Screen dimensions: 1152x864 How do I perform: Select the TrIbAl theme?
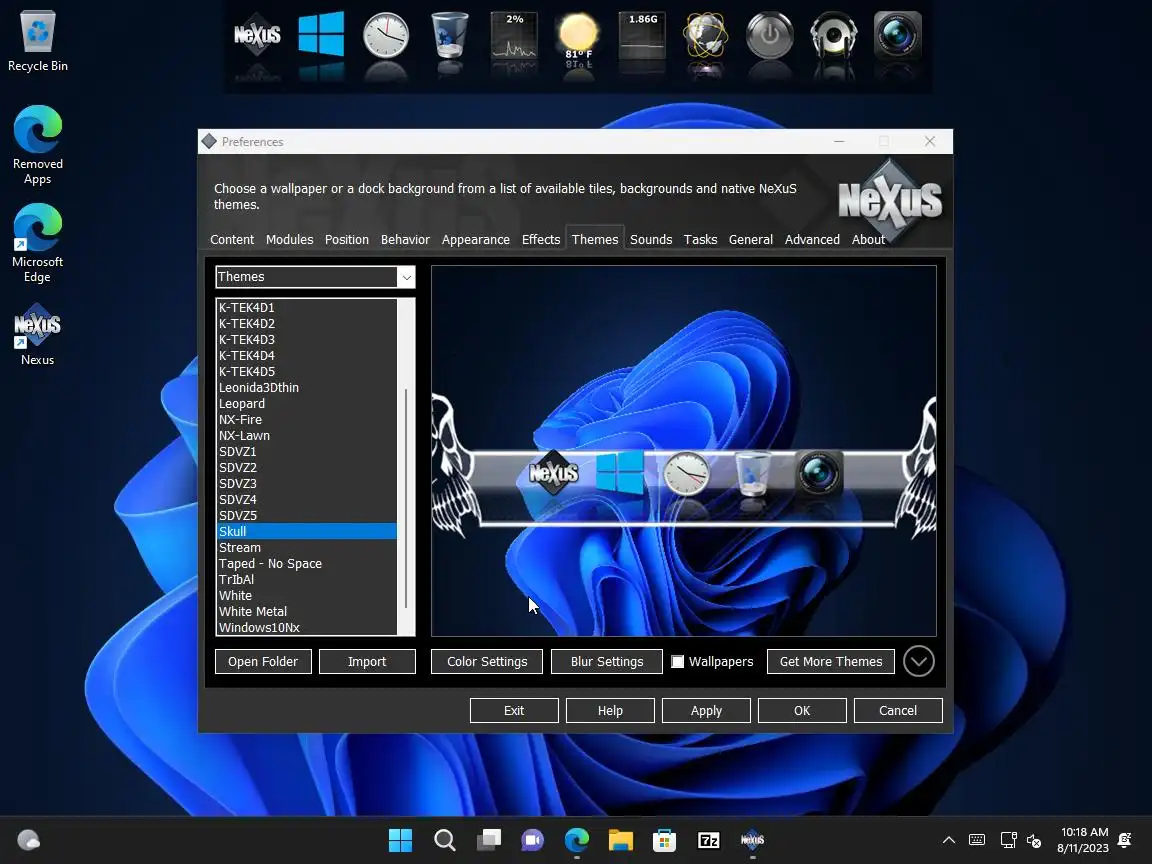point(306,580)
